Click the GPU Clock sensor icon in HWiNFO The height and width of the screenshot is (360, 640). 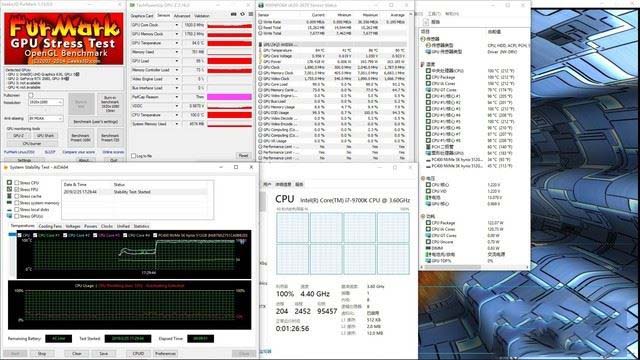pyautogui.click(x=260, y=67)
